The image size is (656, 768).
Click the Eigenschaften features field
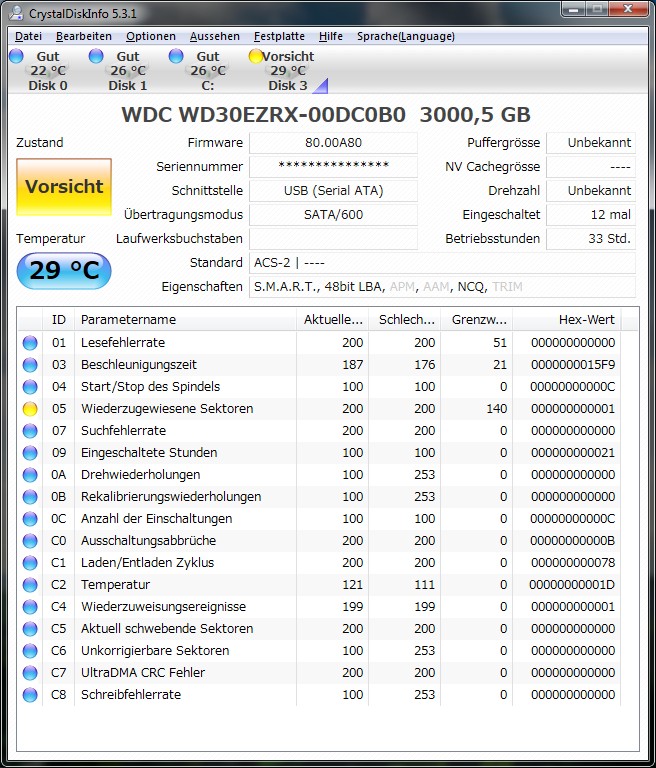coord(442,287)
